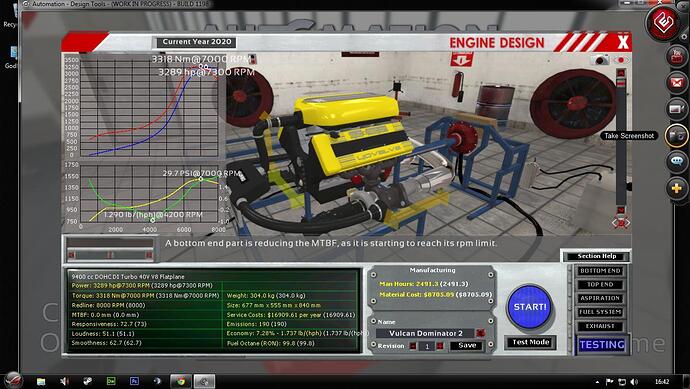Click the red icon beside the engine name

[480, 333]
